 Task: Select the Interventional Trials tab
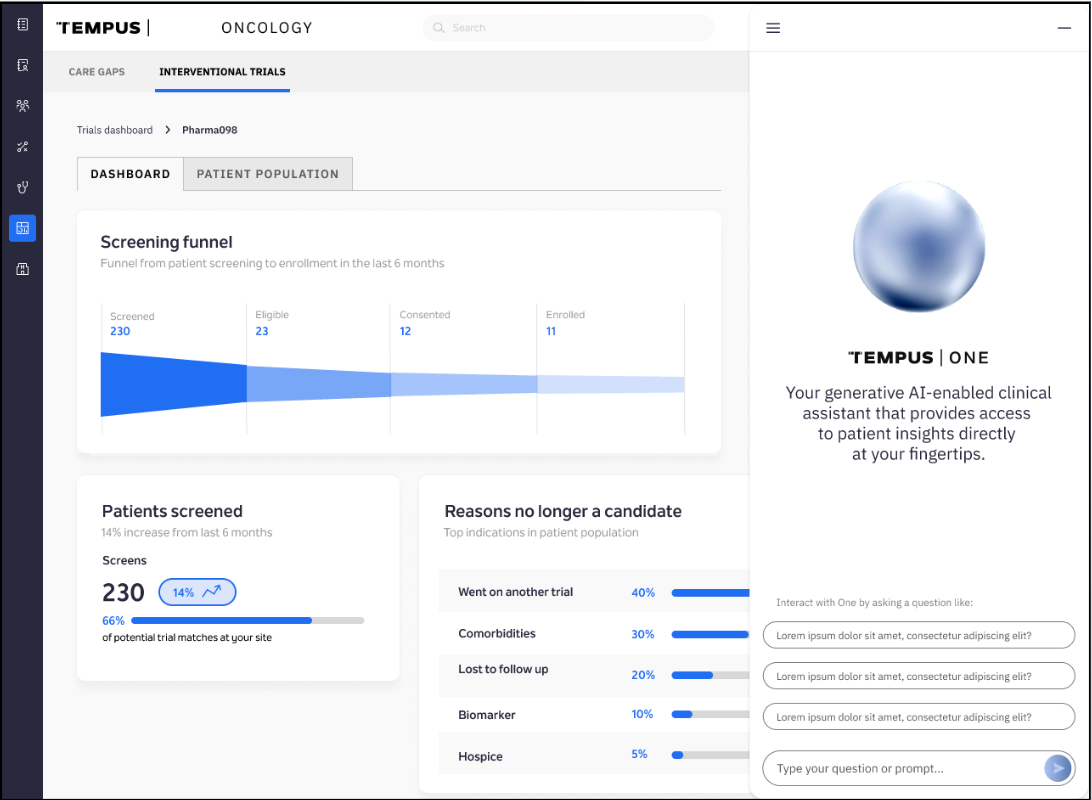pyautogui.click(x=222, y=72)
